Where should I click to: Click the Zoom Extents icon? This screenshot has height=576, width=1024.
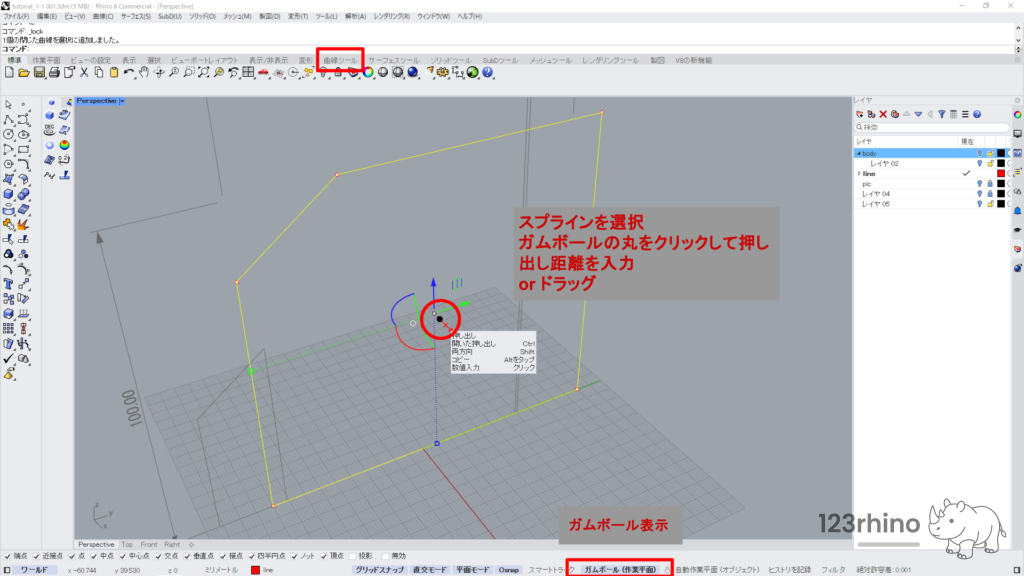point(204,72)
